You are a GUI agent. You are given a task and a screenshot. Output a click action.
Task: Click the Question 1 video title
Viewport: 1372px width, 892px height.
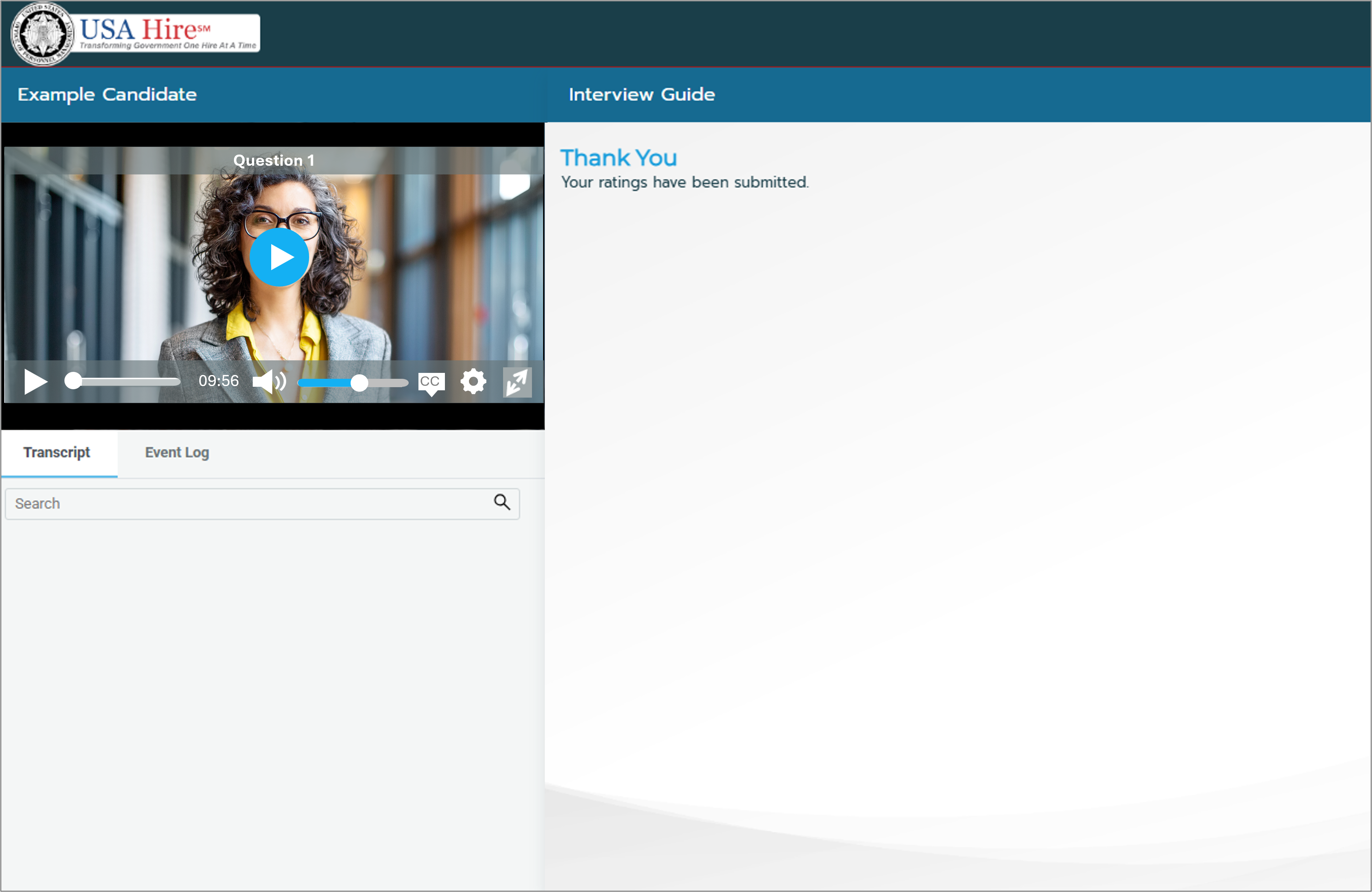point(274,160)
